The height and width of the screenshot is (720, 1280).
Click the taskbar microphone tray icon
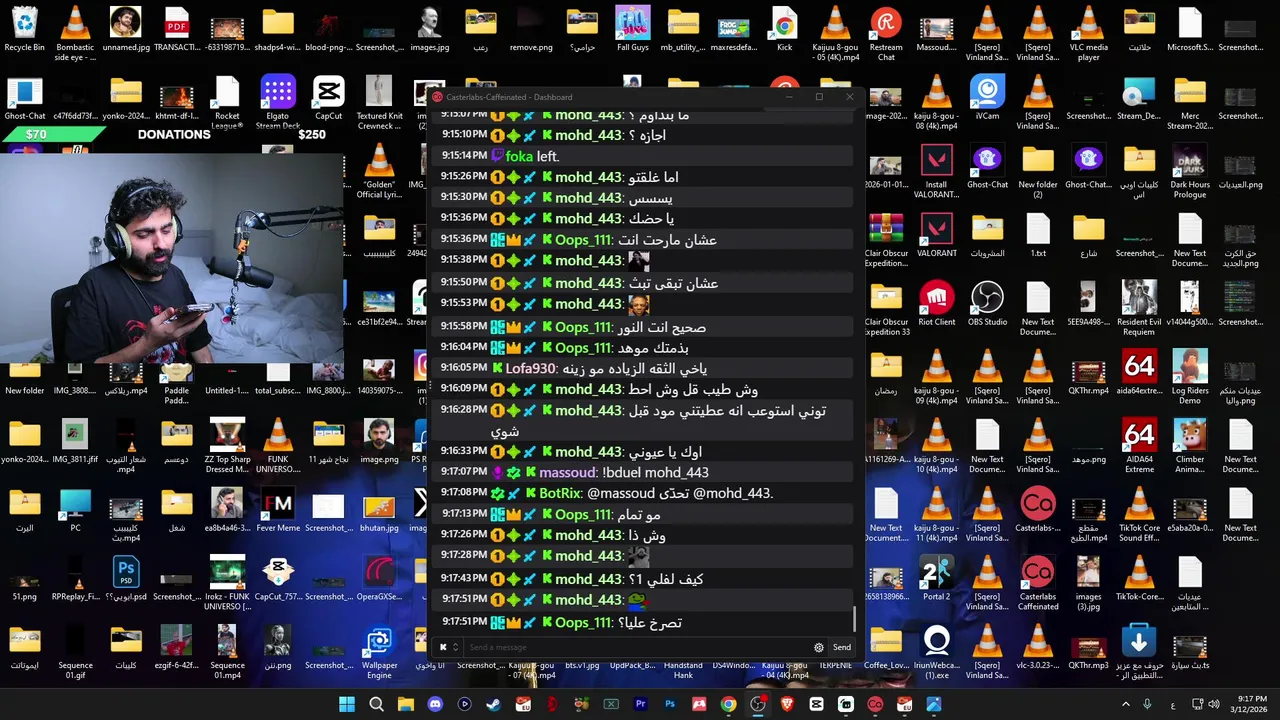click(x=1147, y=705)
